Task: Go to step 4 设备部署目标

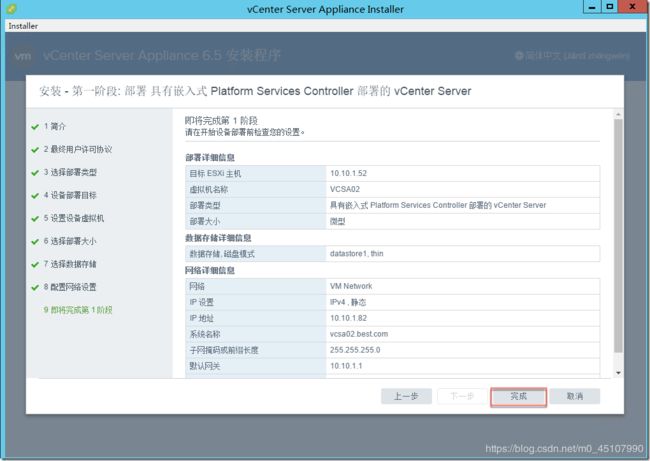Action: tap(70, 195)
